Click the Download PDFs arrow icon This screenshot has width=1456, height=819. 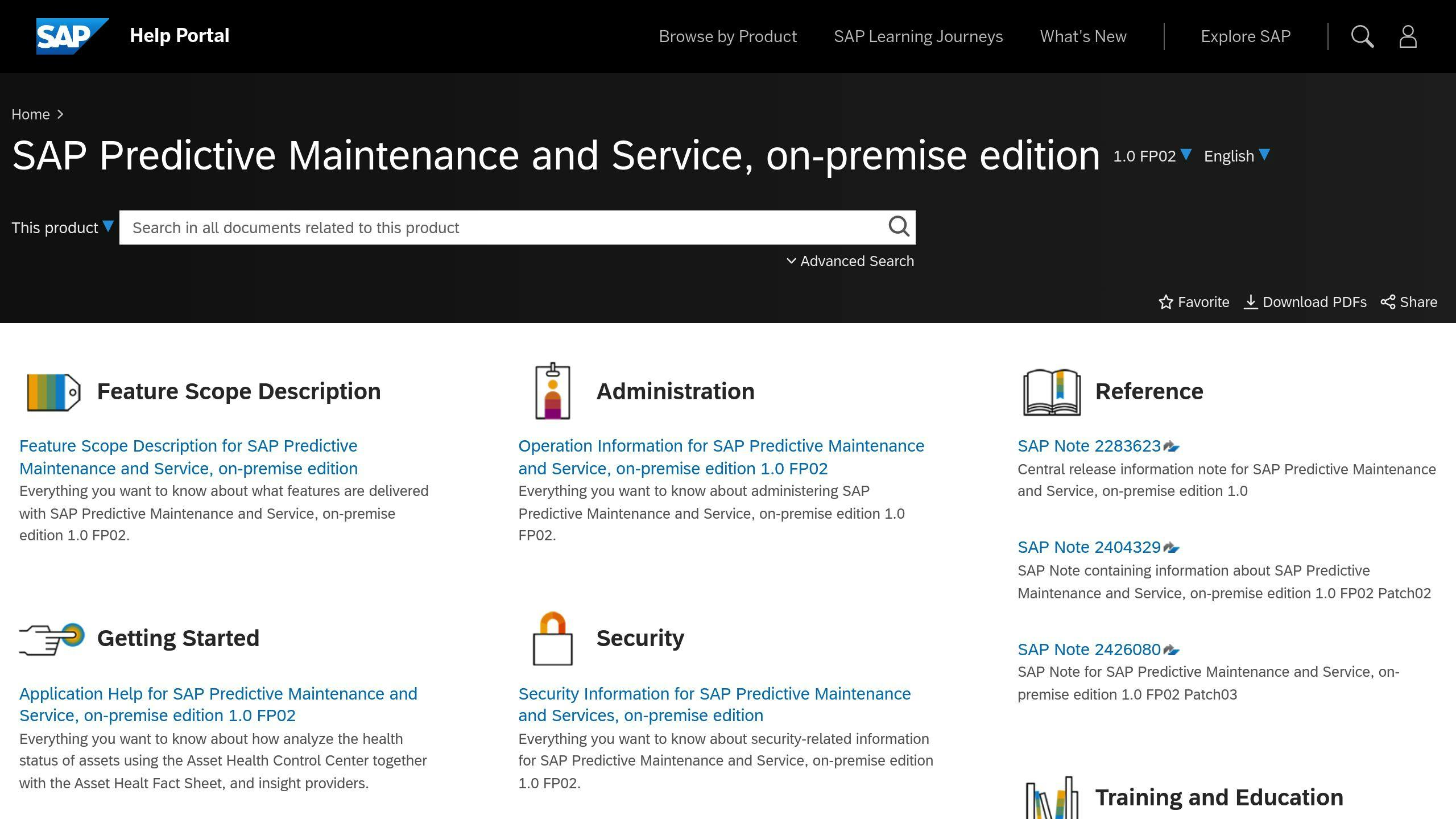tap(1250, 302)
